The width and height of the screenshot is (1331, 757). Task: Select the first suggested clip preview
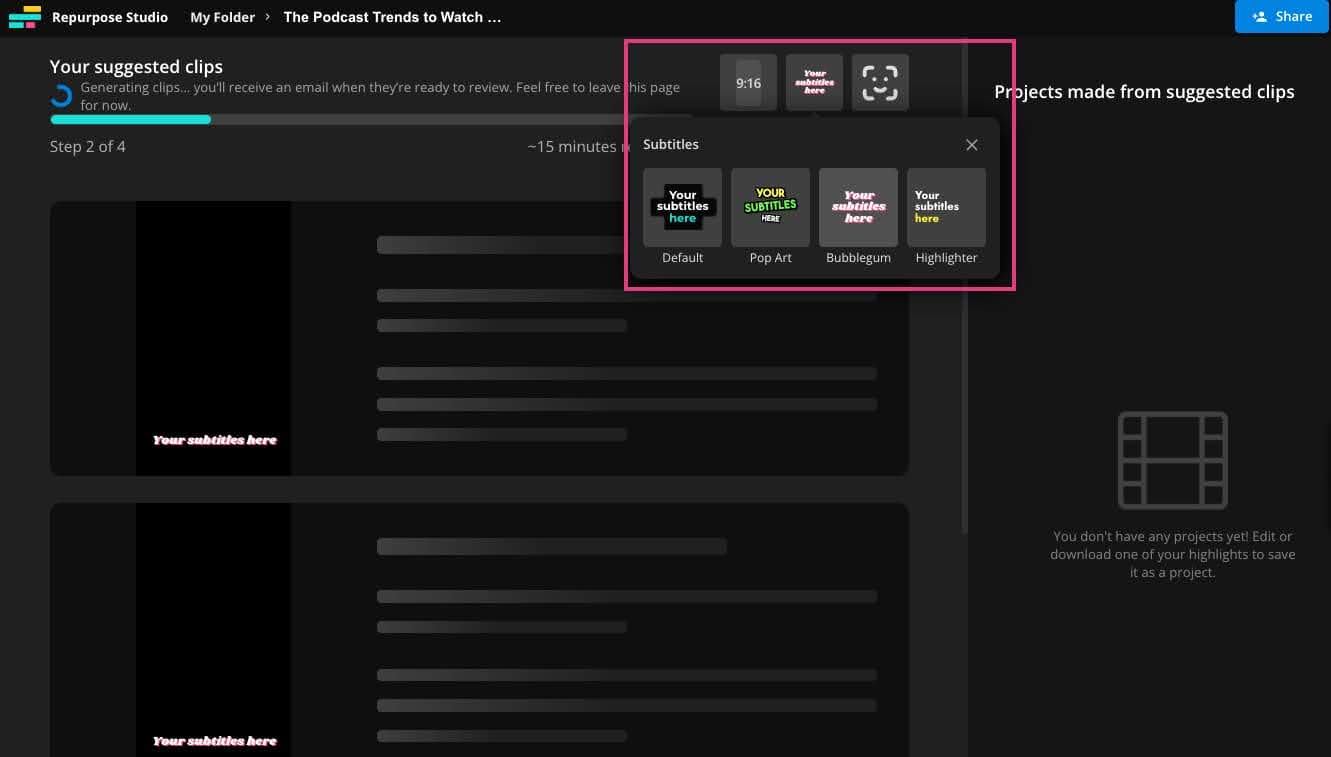tap(214, 338)
